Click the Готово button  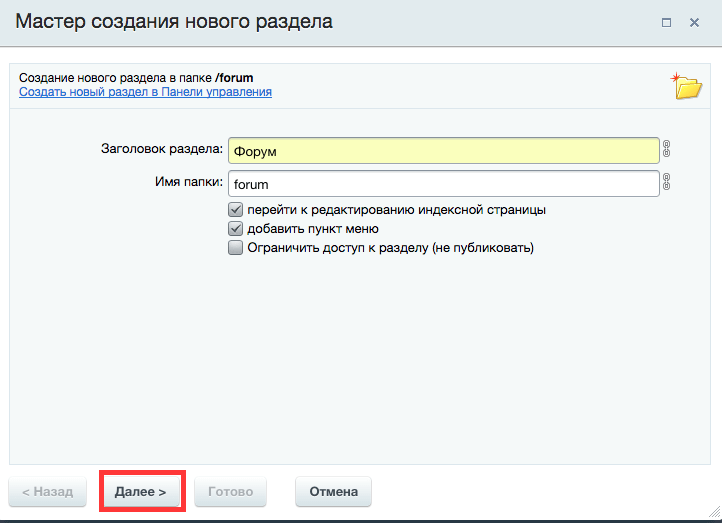(x=230, y=492)
